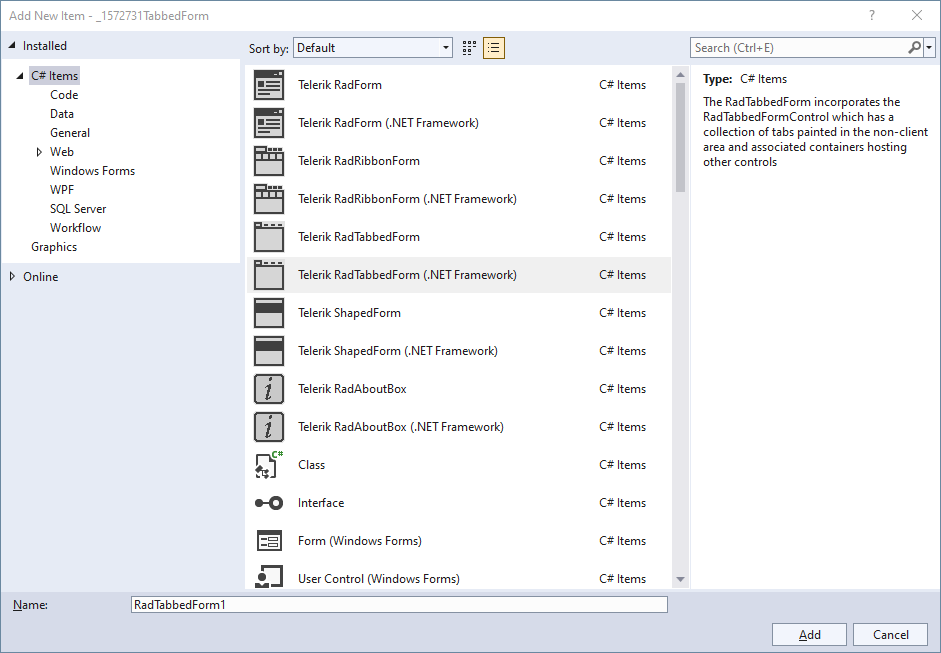
Task: Select the Workflow category
Action: click(x=76, y=228)
